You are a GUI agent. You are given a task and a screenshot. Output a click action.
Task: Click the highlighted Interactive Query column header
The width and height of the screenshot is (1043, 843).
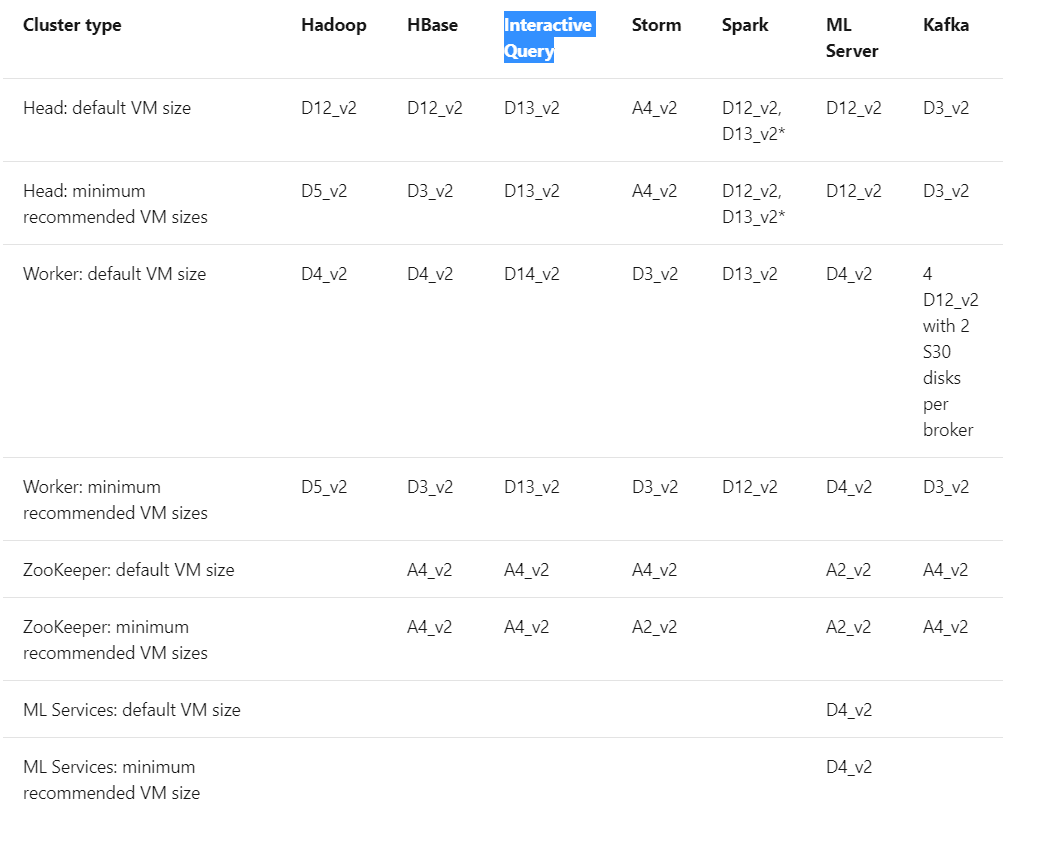coord(548,37)
